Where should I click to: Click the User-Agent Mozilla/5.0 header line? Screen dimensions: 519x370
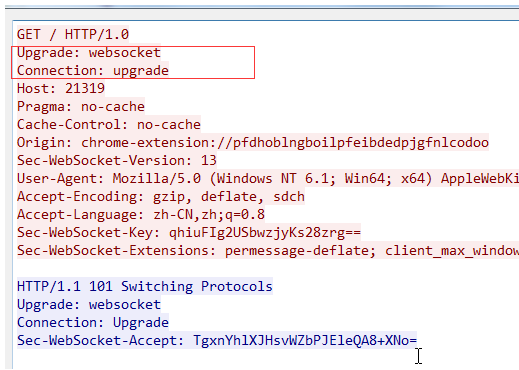pos(268,178)
